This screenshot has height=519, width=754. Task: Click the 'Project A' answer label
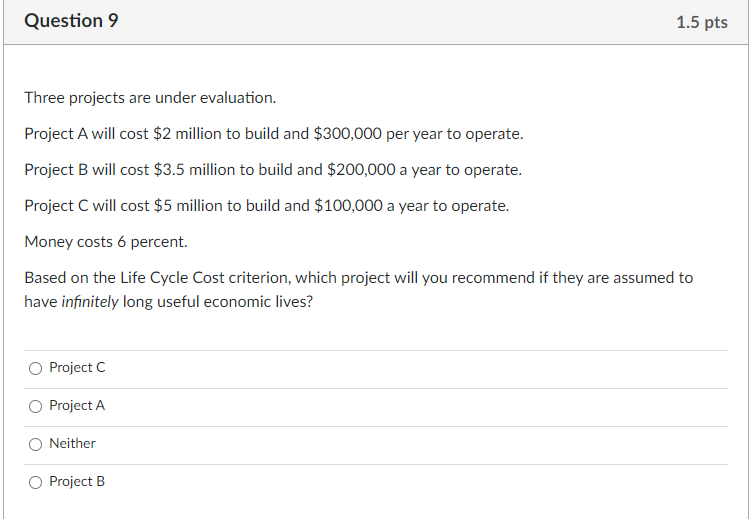77,406
